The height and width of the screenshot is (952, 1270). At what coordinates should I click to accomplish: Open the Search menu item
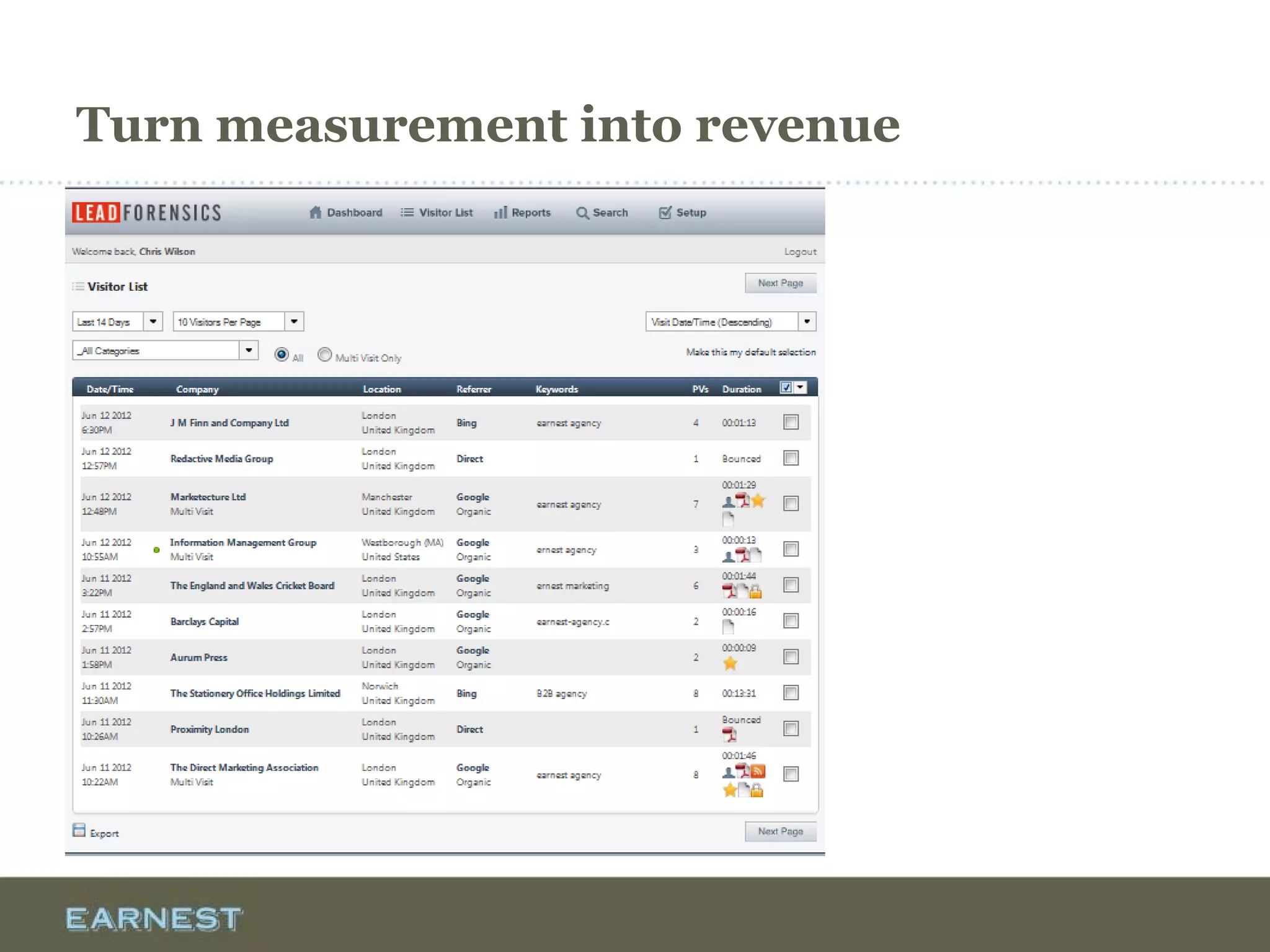coord(602,213)
